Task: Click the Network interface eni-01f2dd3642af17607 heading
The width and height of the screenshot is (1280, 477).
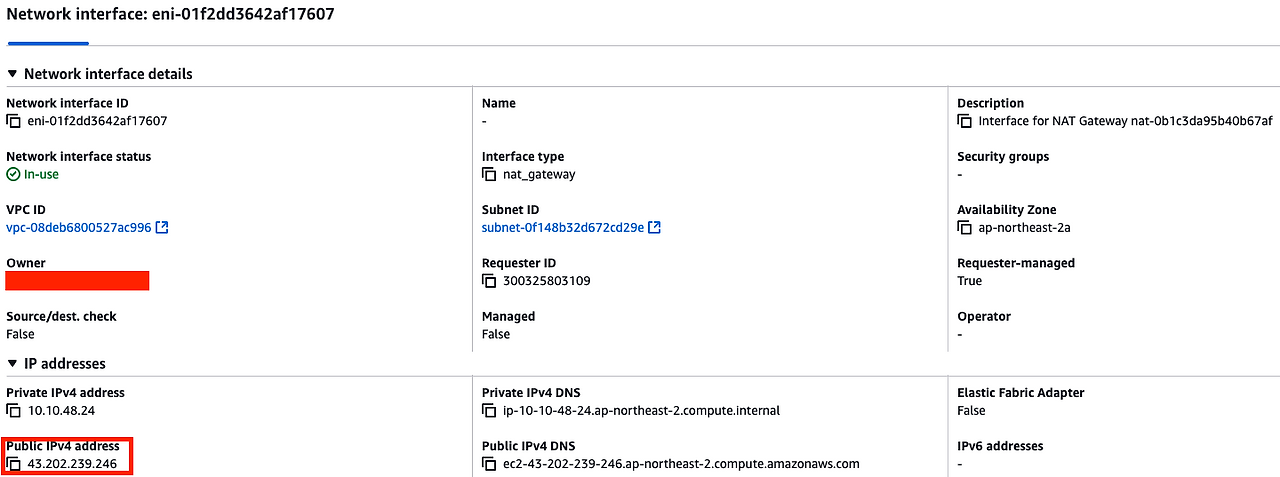Action: pyautogui.click(x=171, y=14)
